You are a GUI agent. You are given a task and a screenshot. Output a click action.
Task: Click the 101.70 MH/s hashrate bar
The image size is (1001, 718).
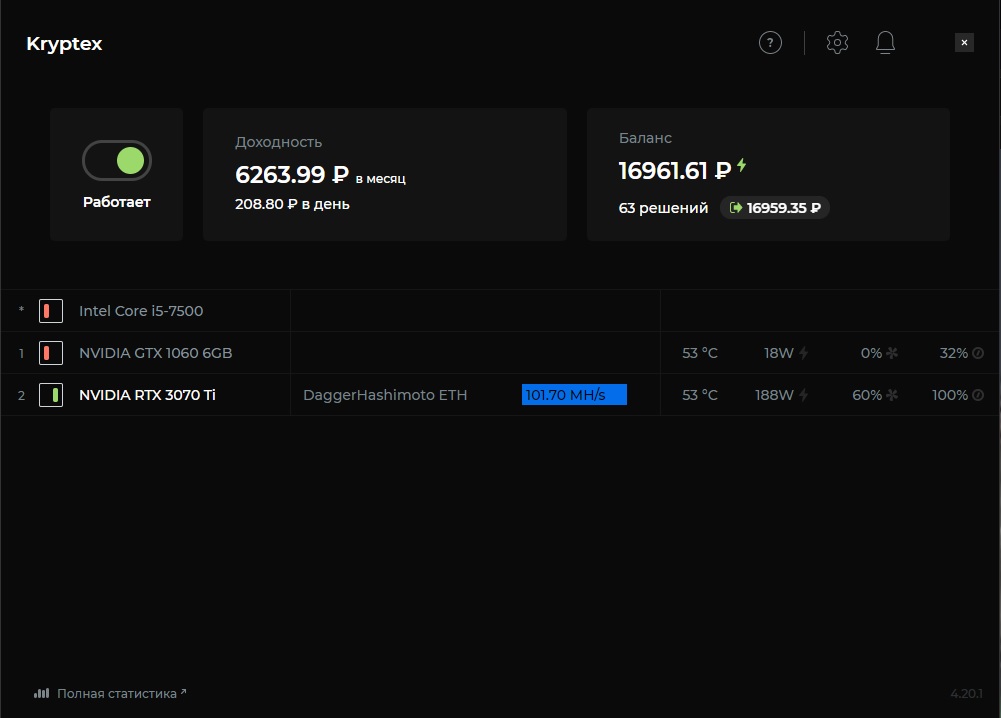click(x=574, y=394)
